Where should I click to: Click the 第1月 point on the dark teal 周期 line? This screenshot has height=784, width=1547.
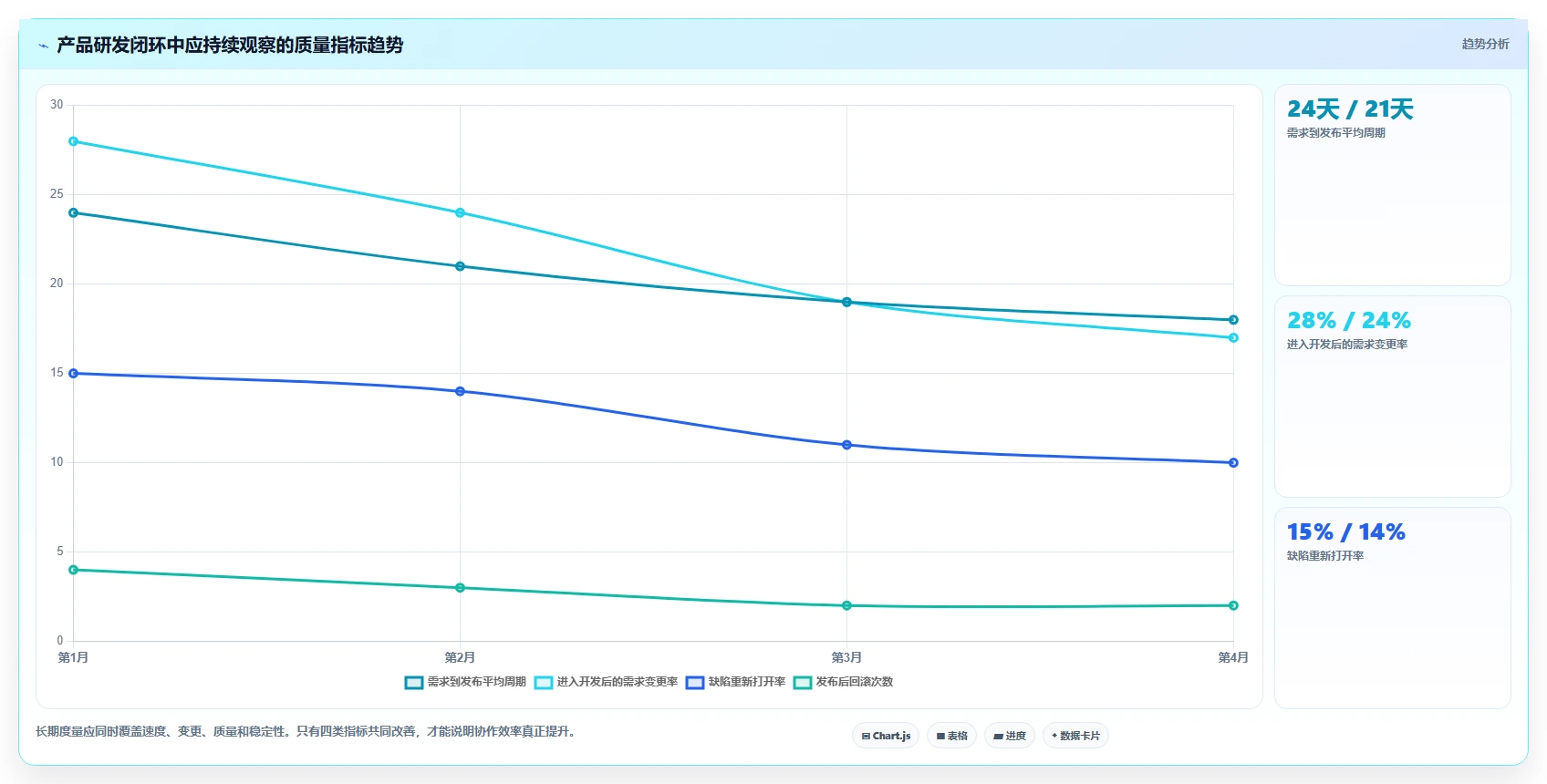(x=74, y=212)
